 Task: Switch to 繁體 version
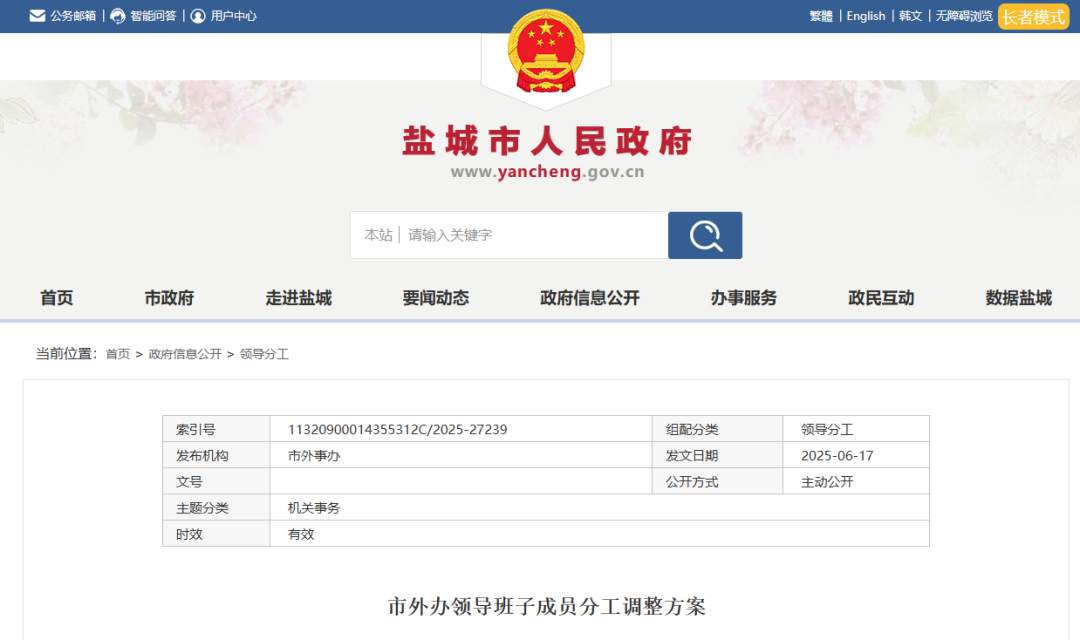(x=821, y=16)
